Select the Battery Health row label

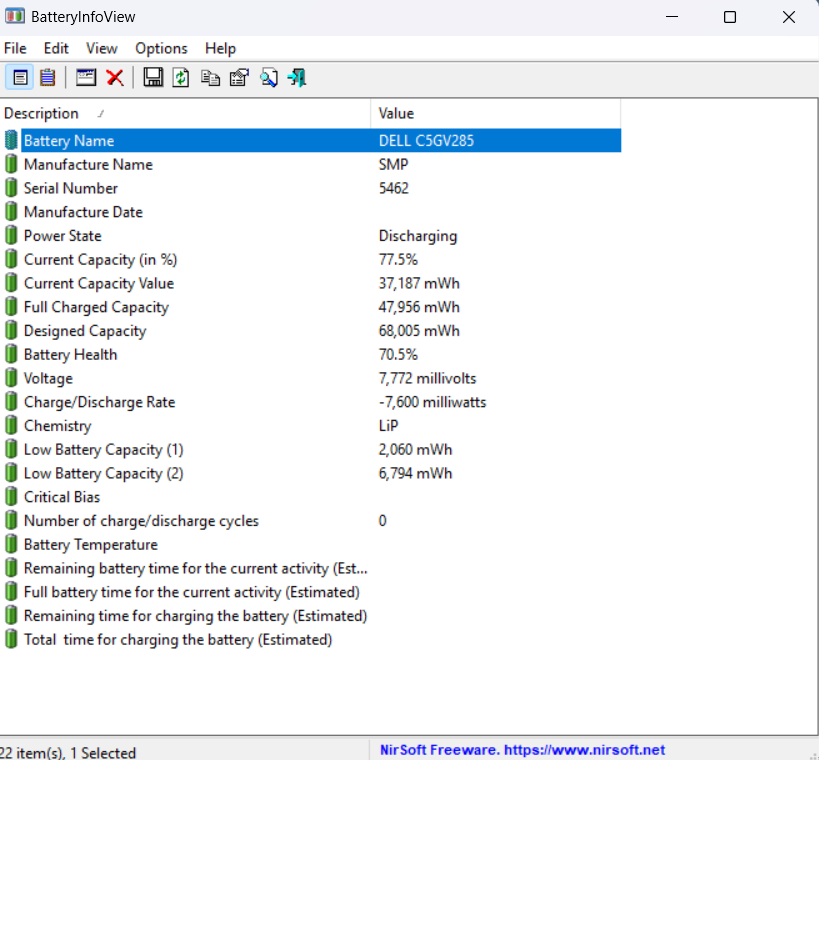pyautogui.click(x=70, y=354)
